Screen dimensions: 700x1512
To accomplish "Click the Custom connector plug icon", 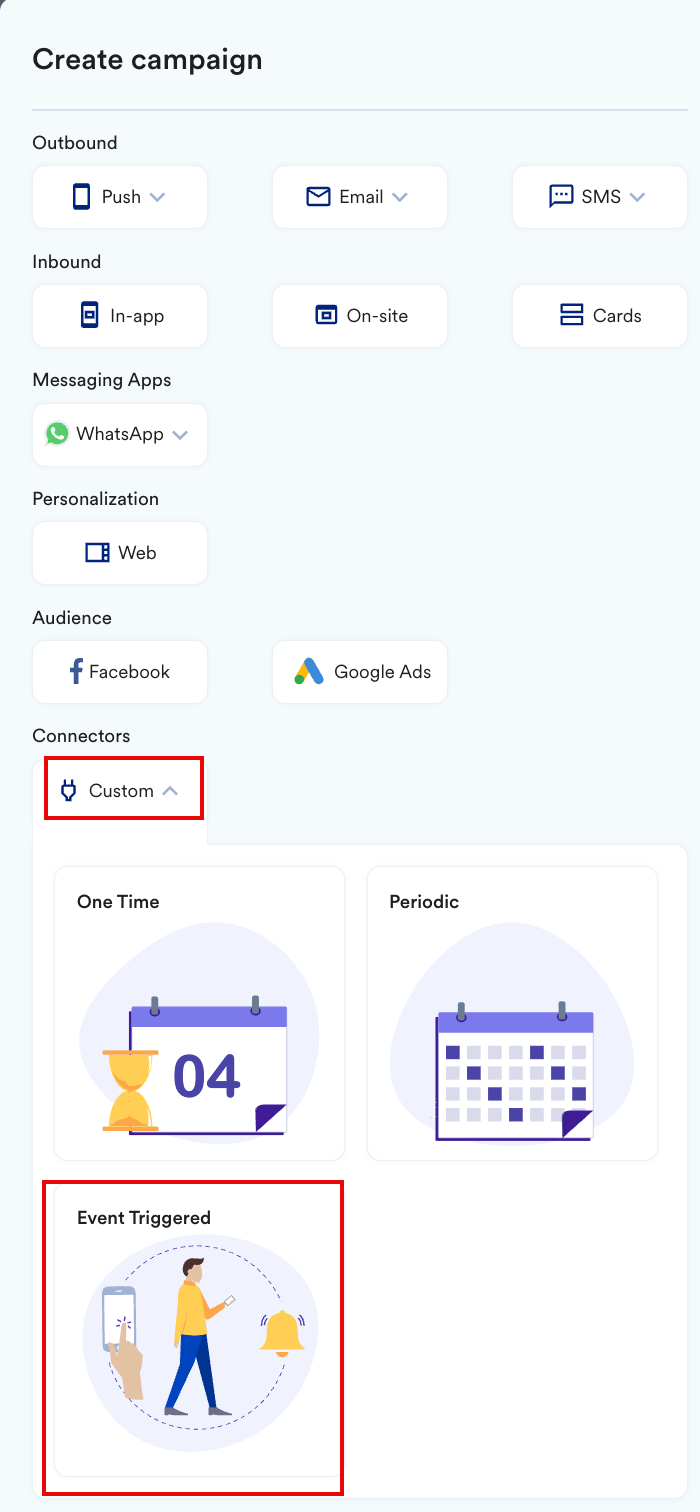I will click(x=69, y=791).
